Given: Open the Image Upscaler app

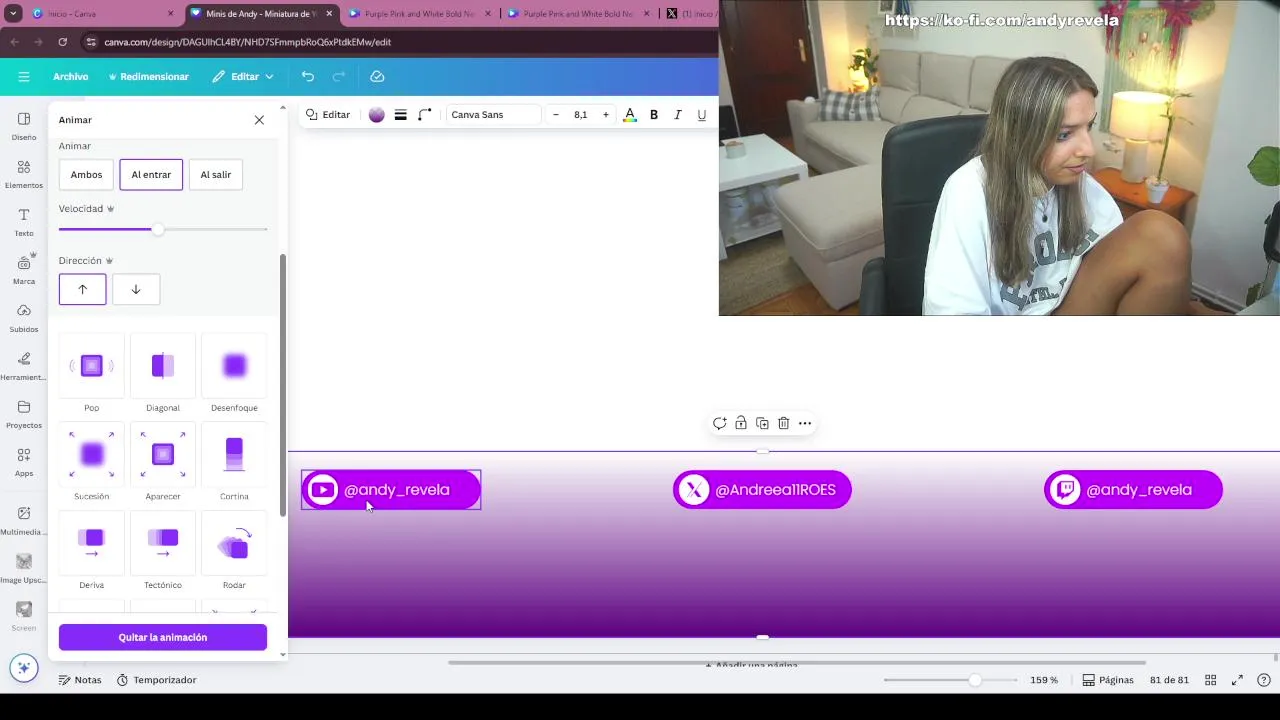Looking at the screenshot, I should click(24, 569).
